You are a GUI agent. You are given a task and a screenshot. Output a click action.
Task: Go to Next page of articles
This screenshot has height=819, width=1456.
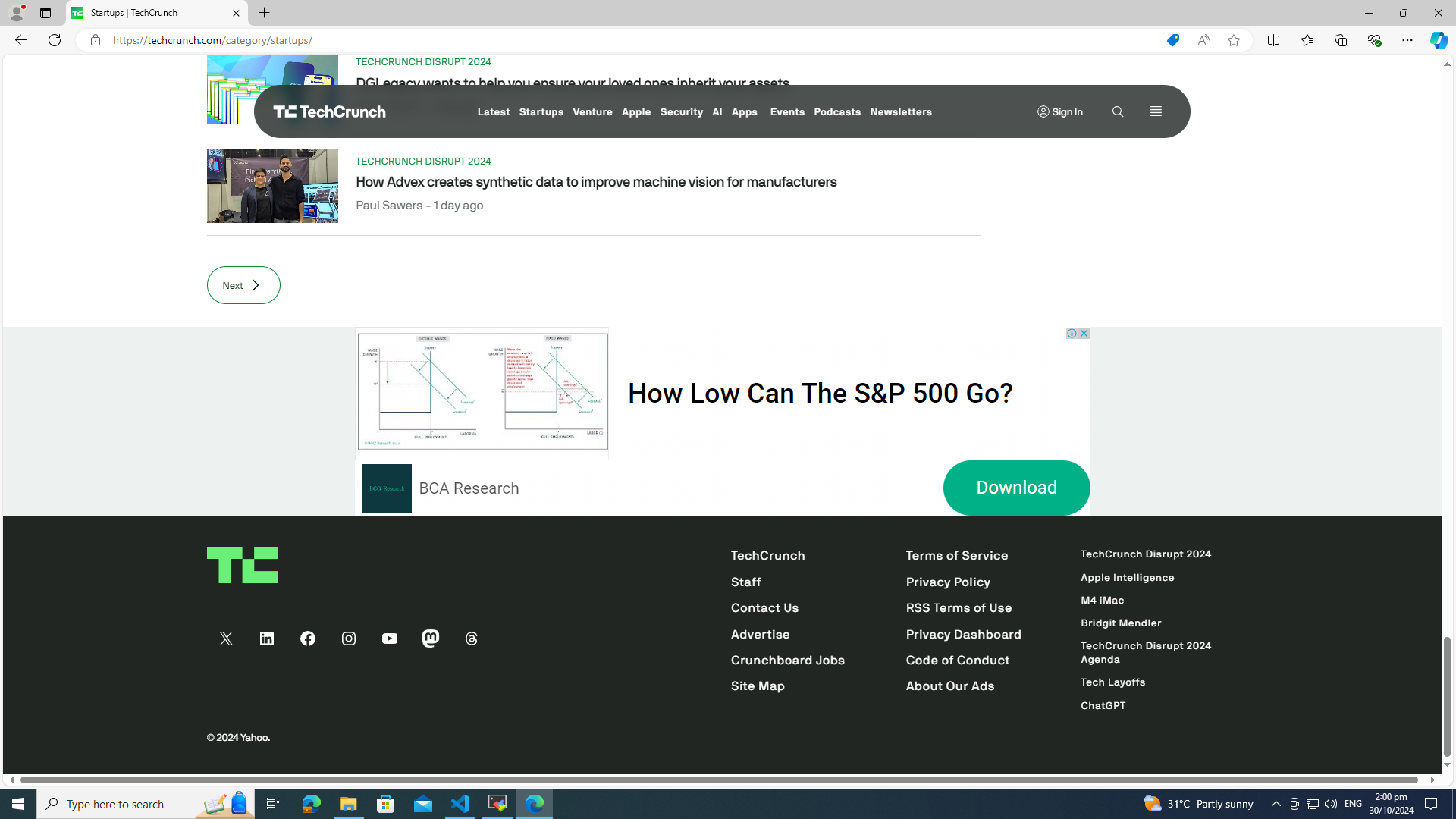coord(243,285)
